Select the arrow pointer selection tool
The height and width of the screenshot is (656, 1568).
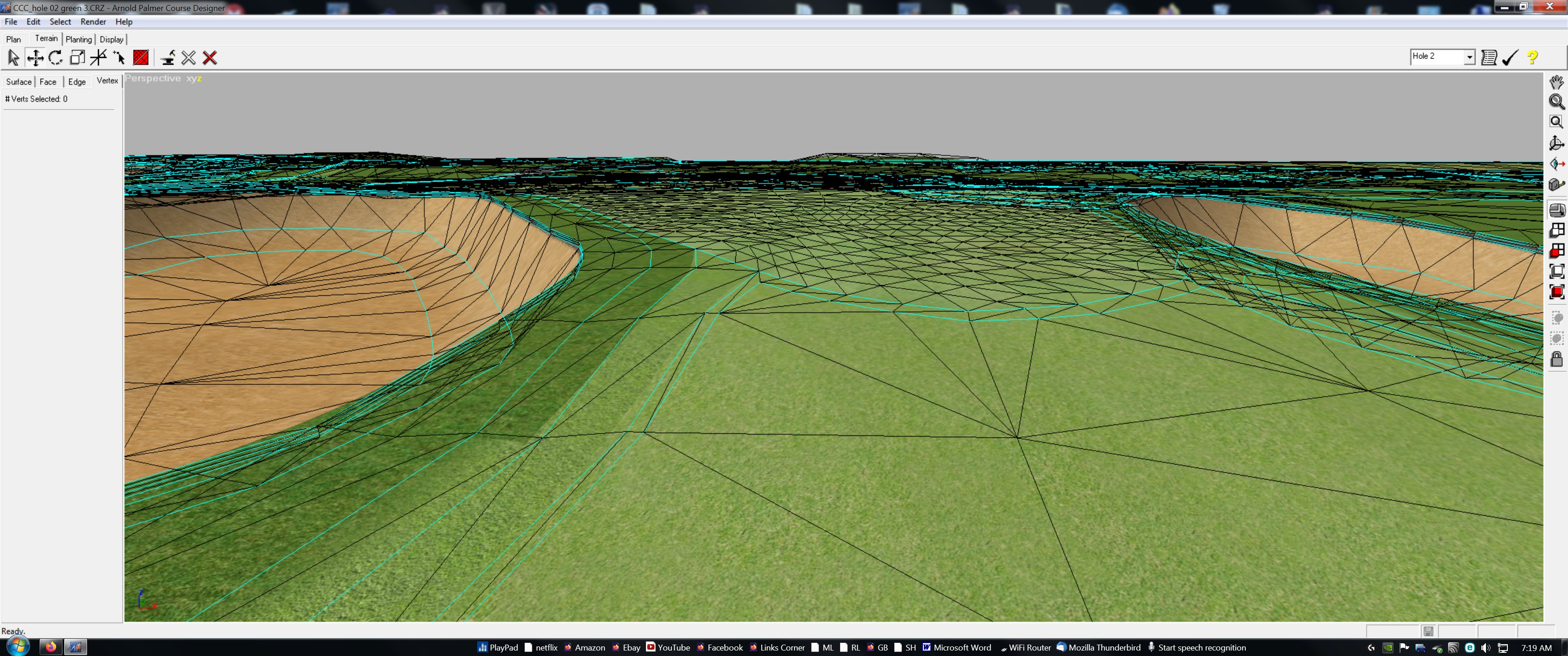[x=13, y=58]
